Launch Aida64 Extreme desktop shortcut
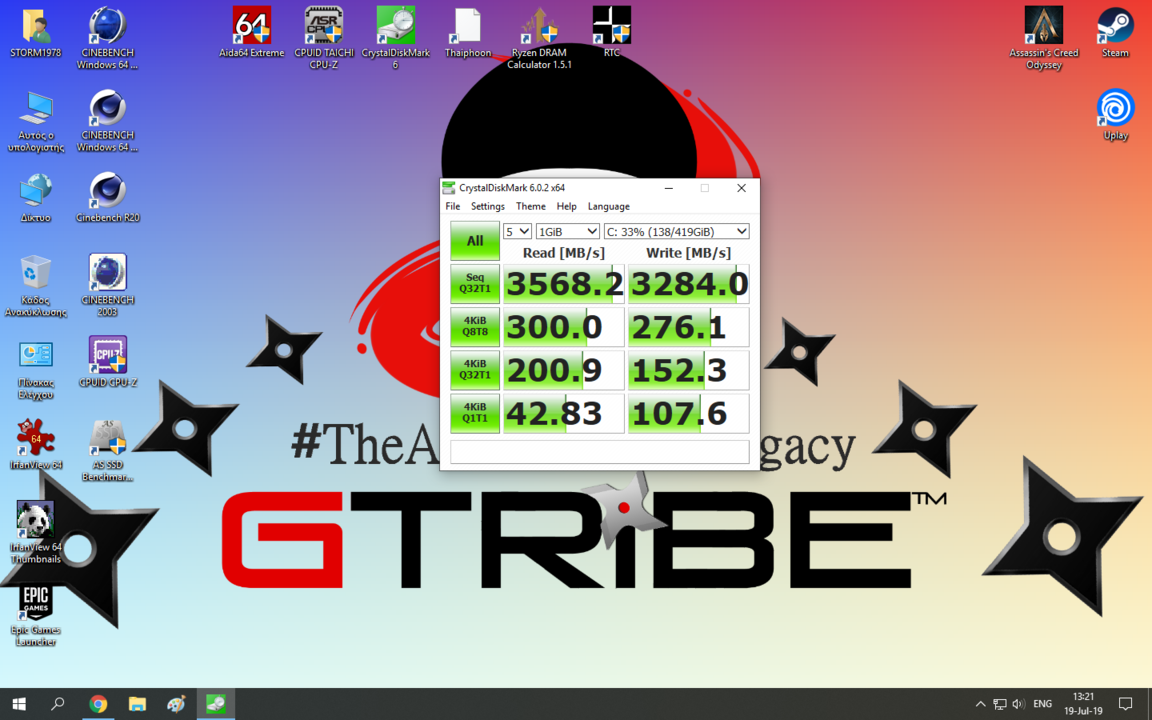 click(251, 32)
